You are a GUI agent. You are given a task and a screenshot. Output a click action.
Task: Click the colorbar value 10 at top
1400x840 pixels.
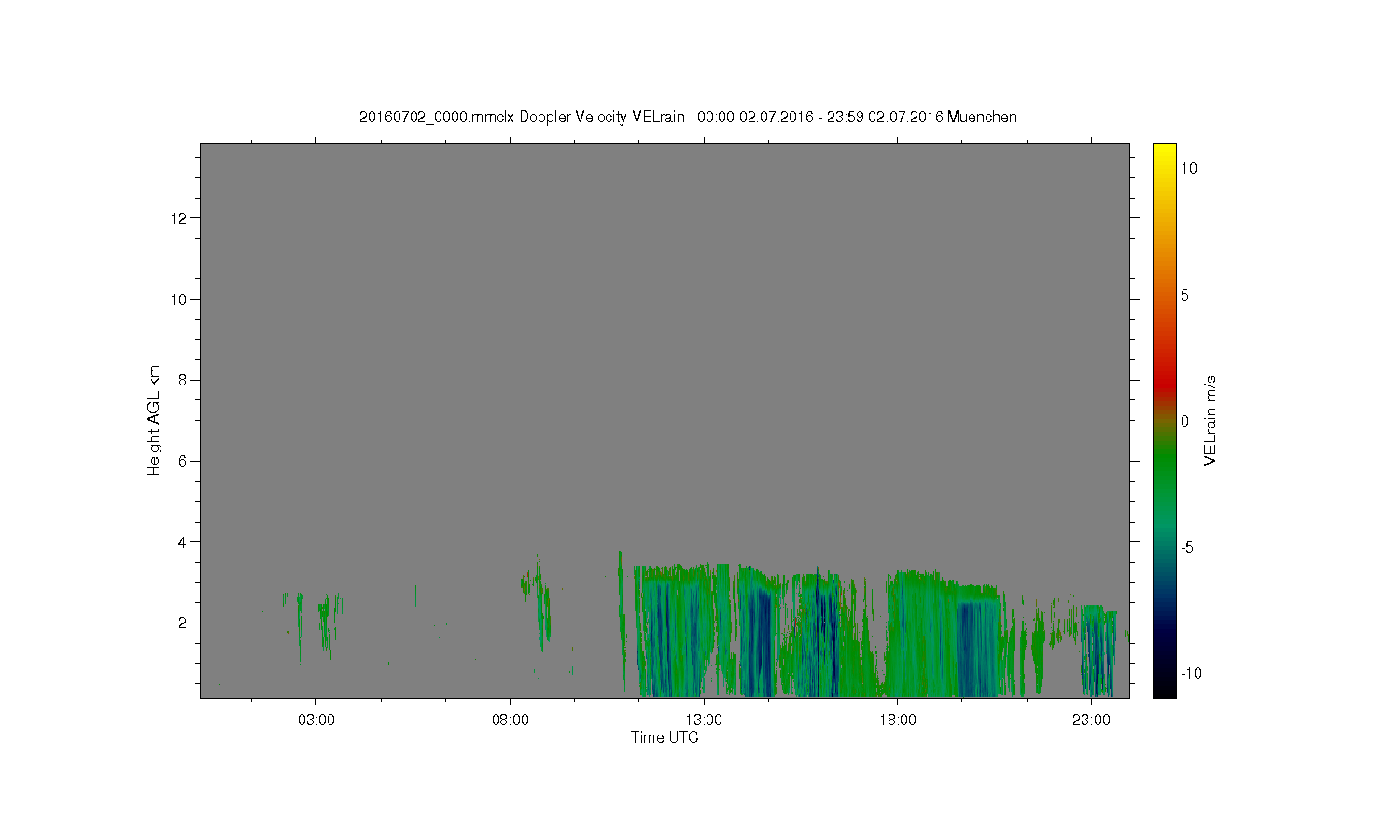pyautogui.click(x=1189, y=168)
